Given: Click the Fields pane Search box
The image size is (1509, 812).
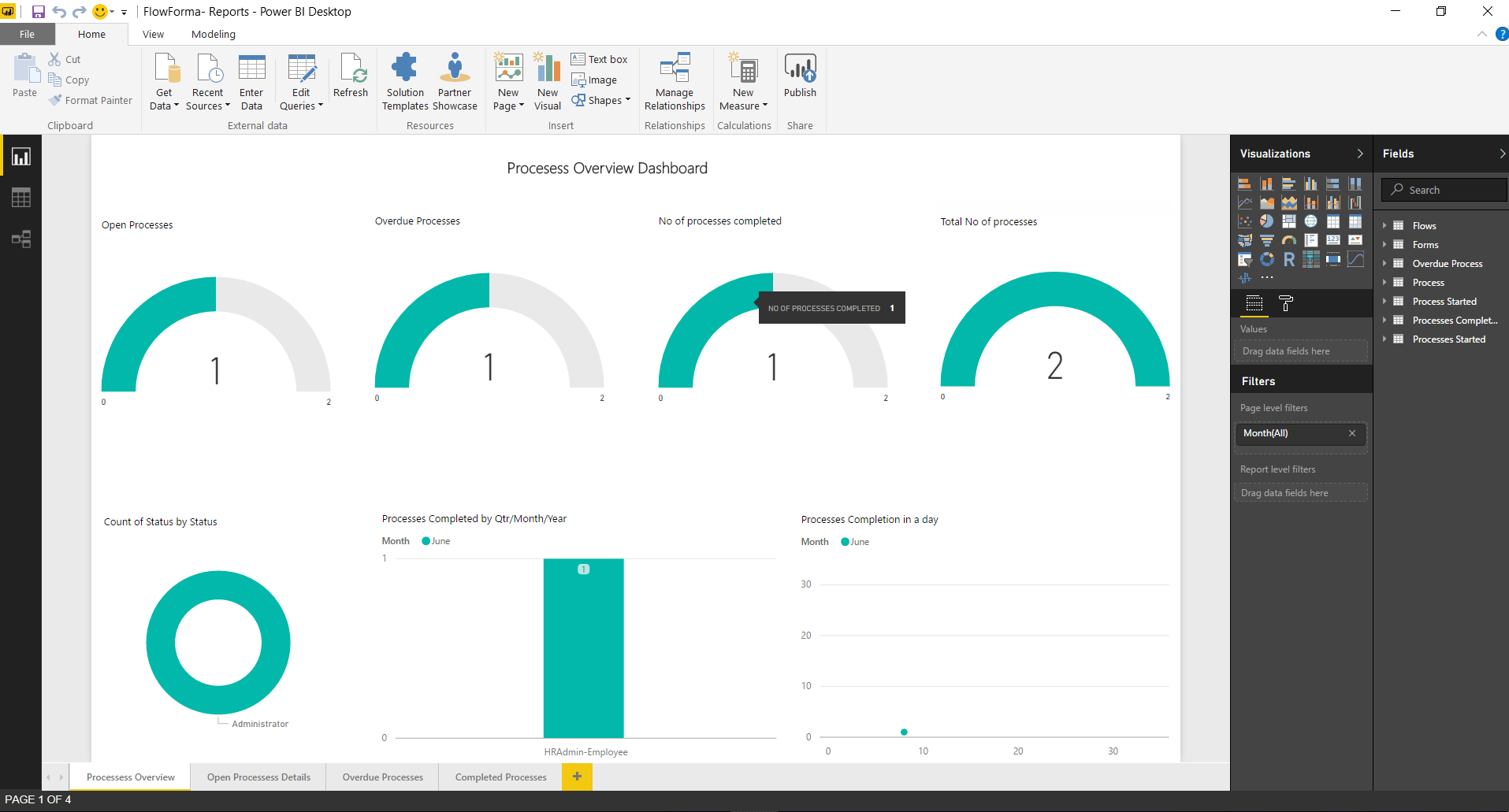Looking at the screenshot, I should coord(1444,190).
